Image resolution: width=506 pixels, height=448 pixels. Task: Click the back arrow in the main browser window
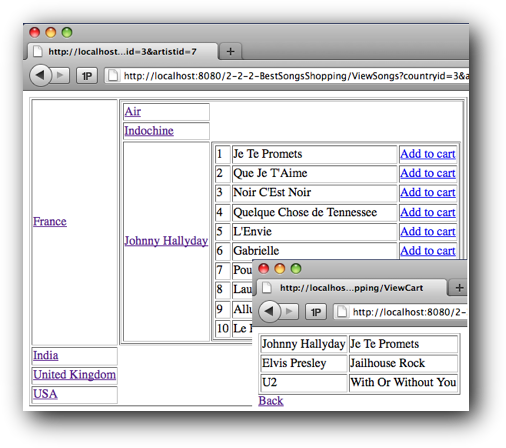40,75
